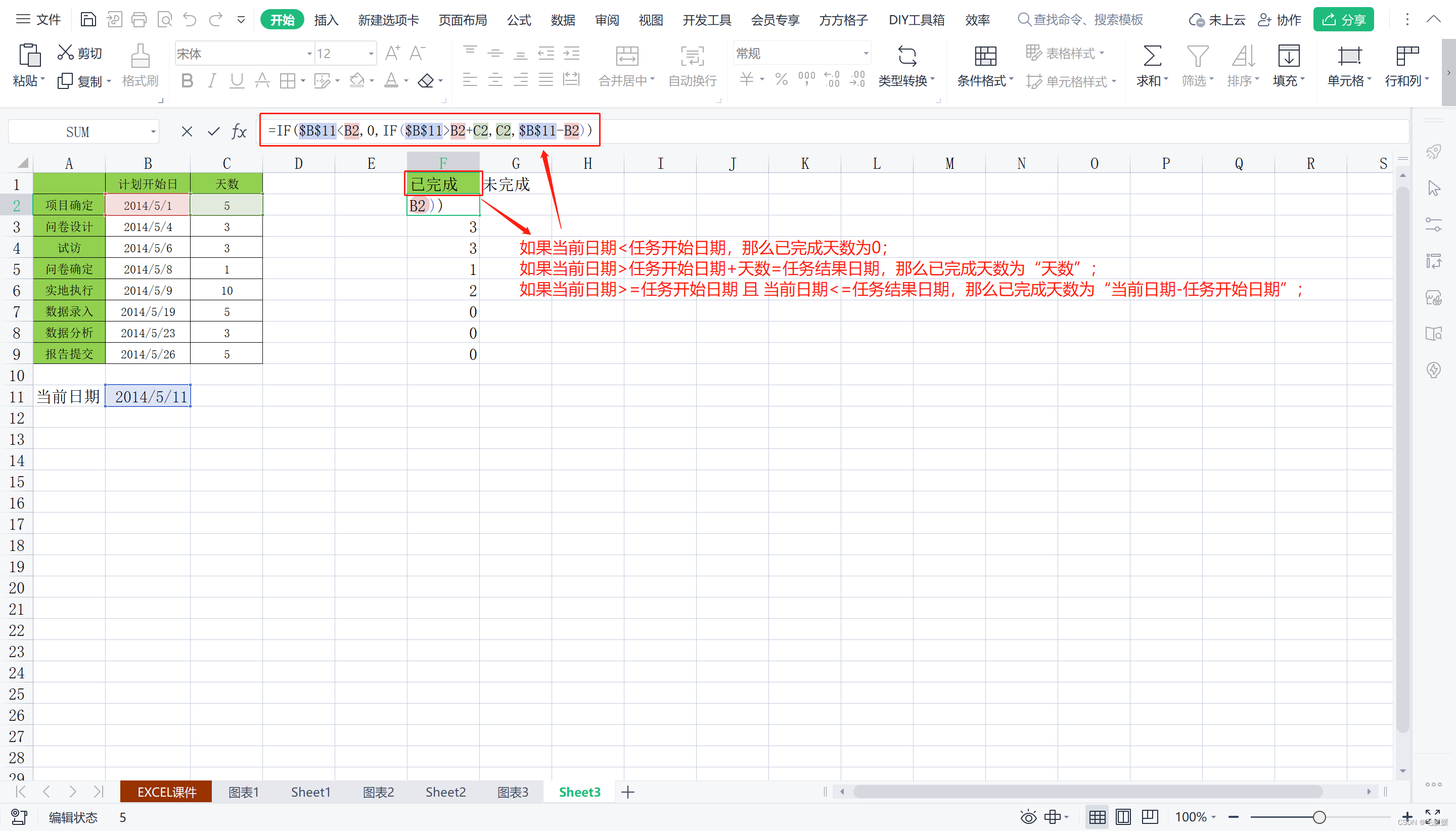
Task: Open the number format dropdown showing 常规
Action: [866, 54]
